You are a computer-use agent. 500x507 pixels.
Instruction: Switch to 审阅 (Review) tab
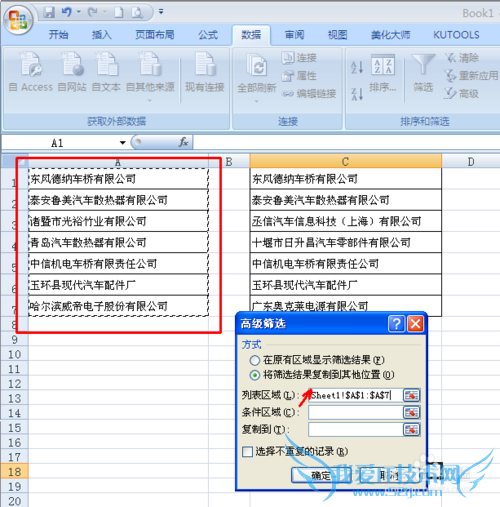(x=294, y=35)
